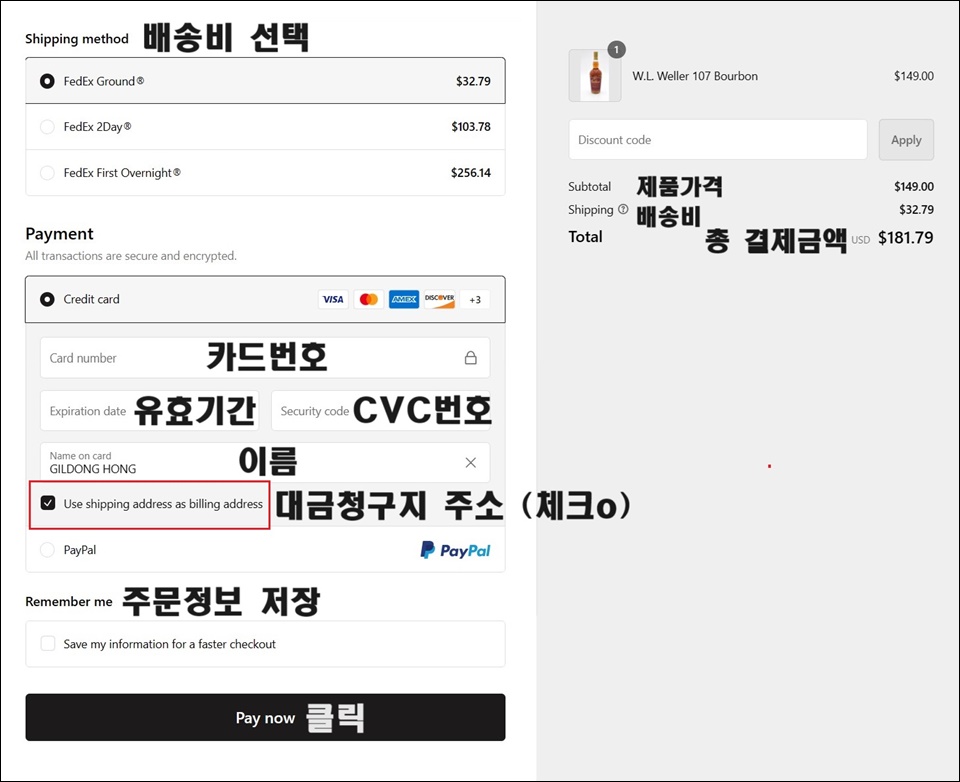Open the W.L. Weller bourbon product thumbnail
The image size is (960, 782).
point(594,76)
